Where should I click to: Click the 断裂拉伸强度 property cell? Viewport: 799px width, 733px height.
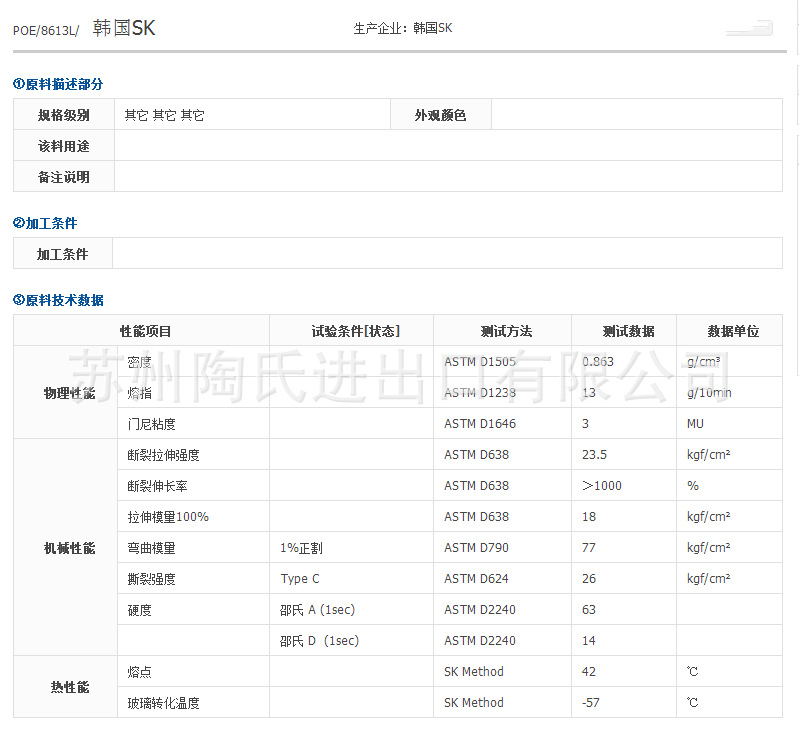(x=194, y=455)
